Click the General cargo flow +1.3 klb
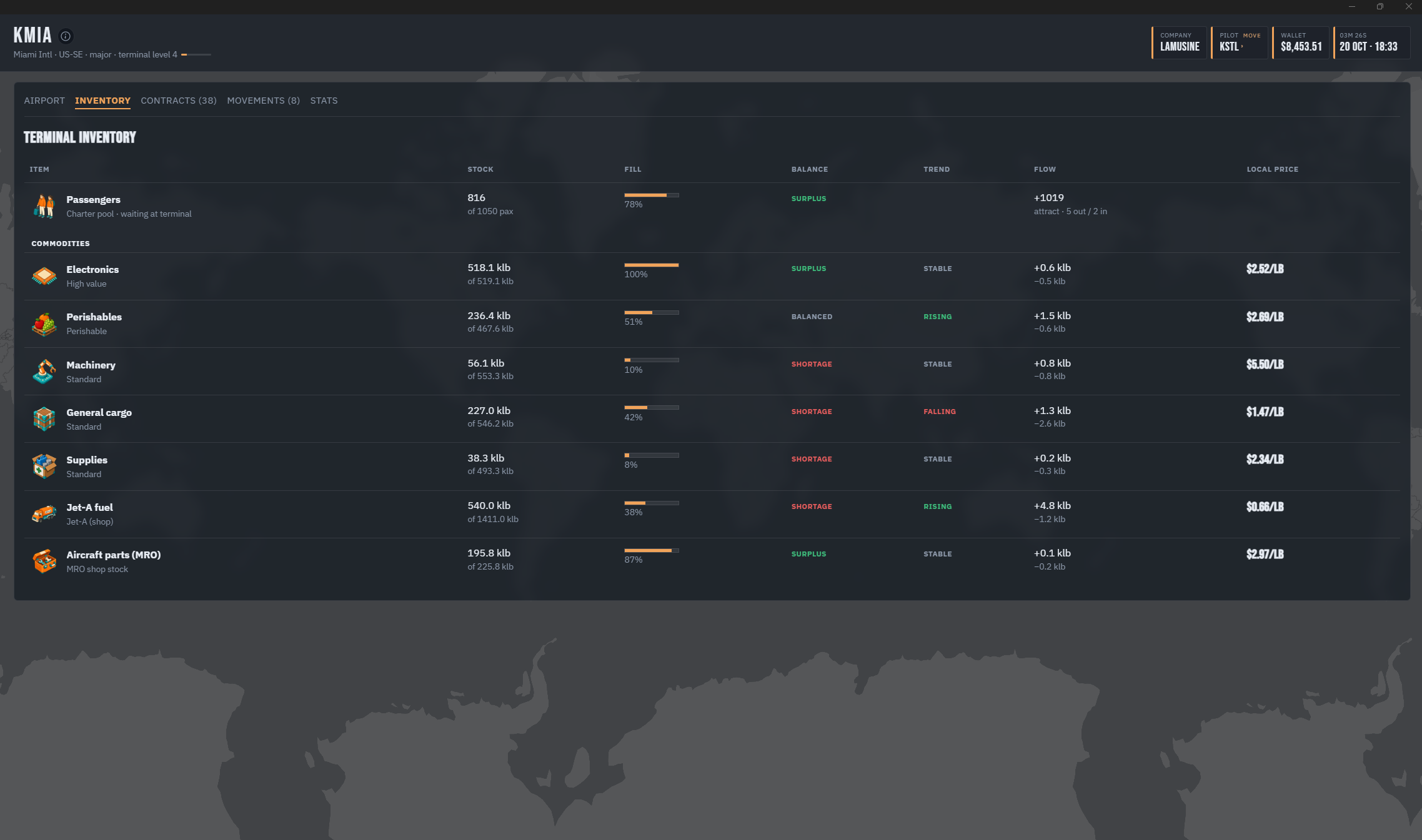Screen dimensions: 1422x840 pyautogui.click(x=1052, y=410)
